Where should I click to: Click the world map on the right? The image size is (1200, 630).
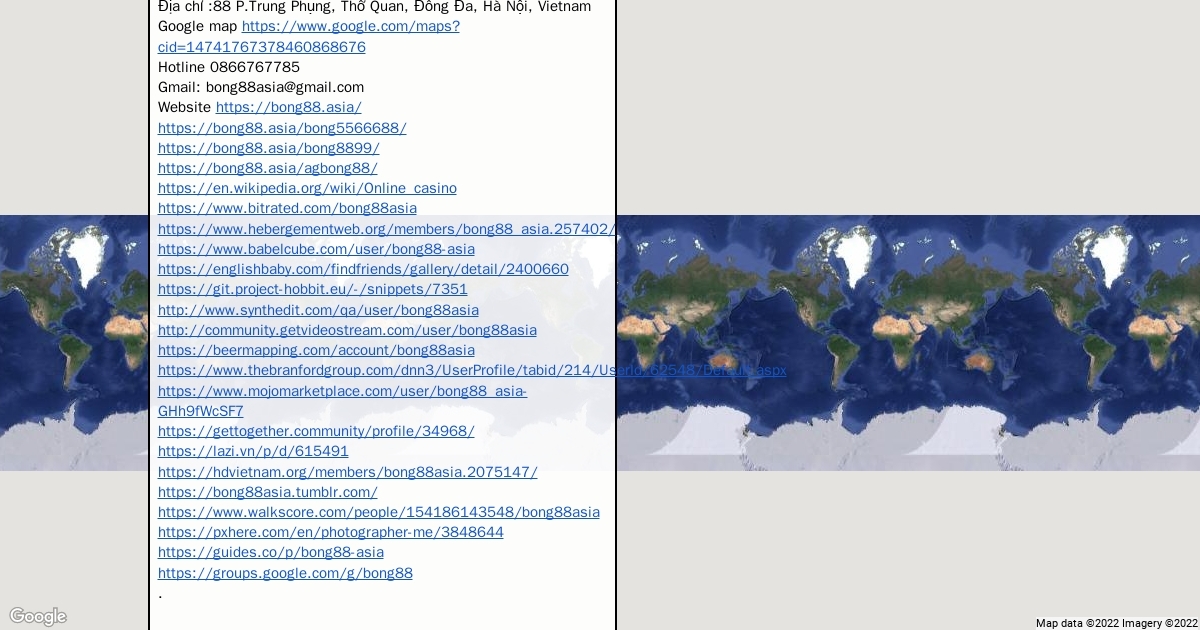tap(900, 340)
